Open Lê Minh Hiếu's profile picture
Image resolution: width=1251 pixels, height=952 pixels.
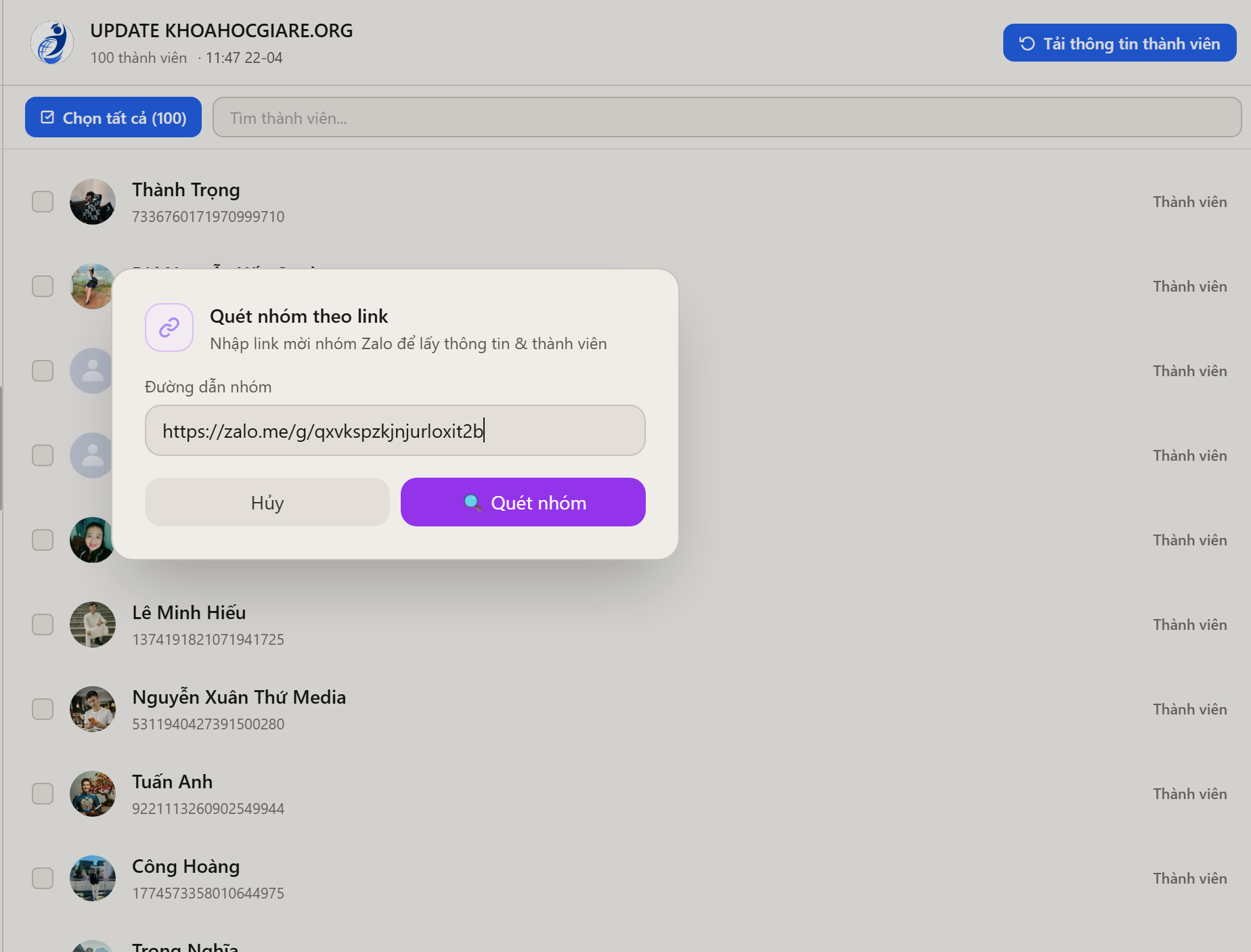point(93,625)
